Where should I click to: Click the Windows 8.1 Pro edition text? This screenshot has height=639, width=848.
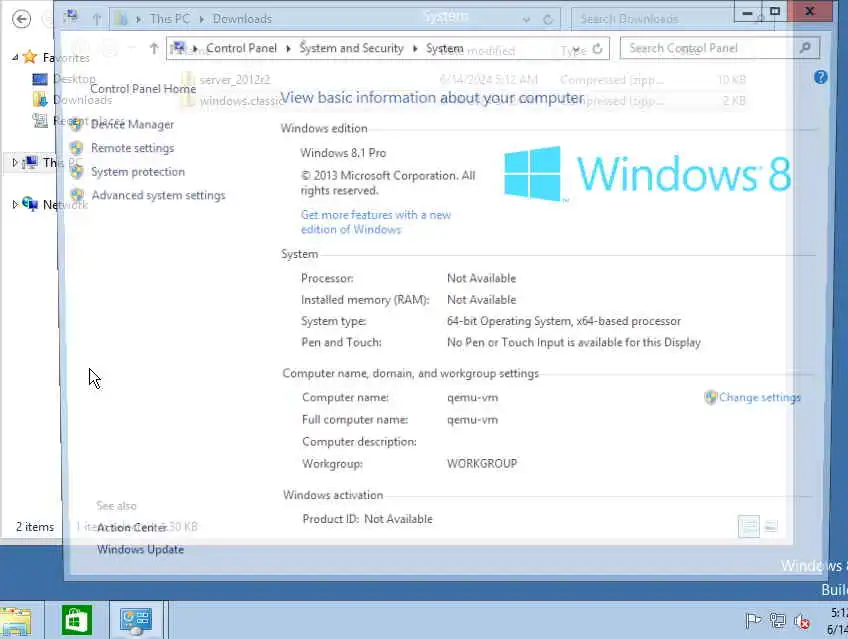tap(343, 153)
